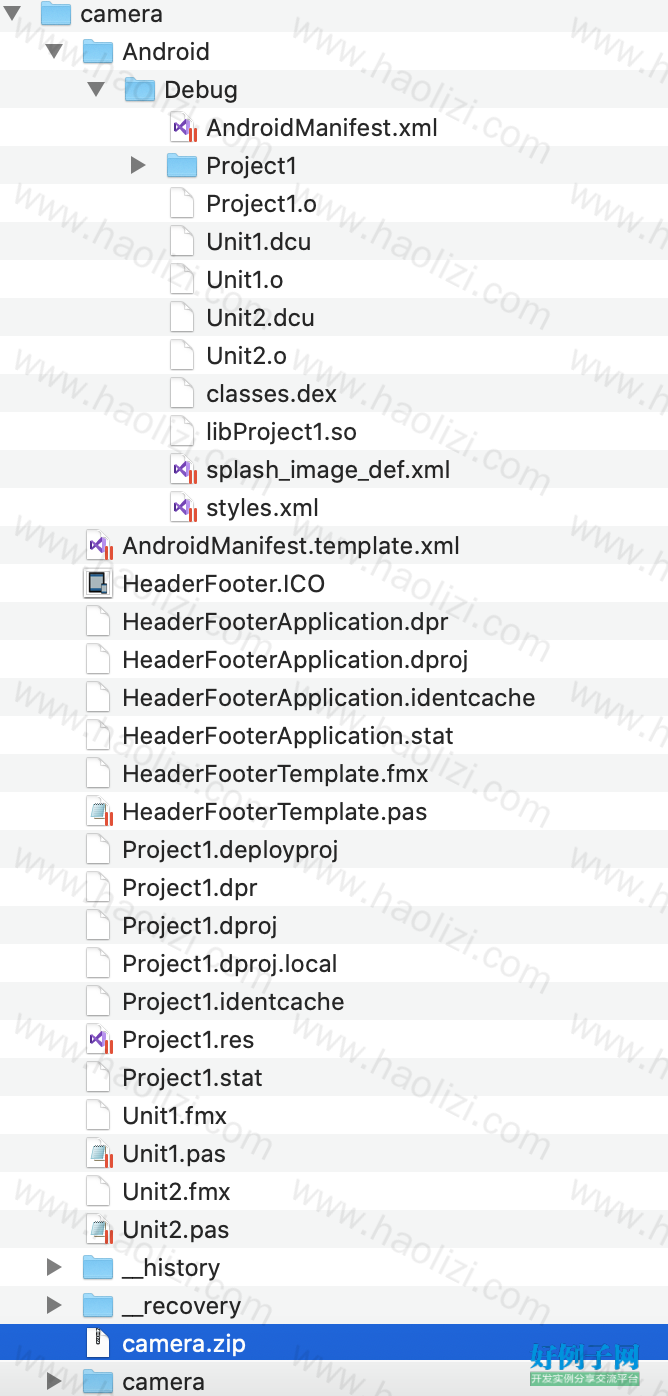668x1396 pixels.
Task: Select AndroidManifest.template.xml file name
Action: [x=291, y=546]
